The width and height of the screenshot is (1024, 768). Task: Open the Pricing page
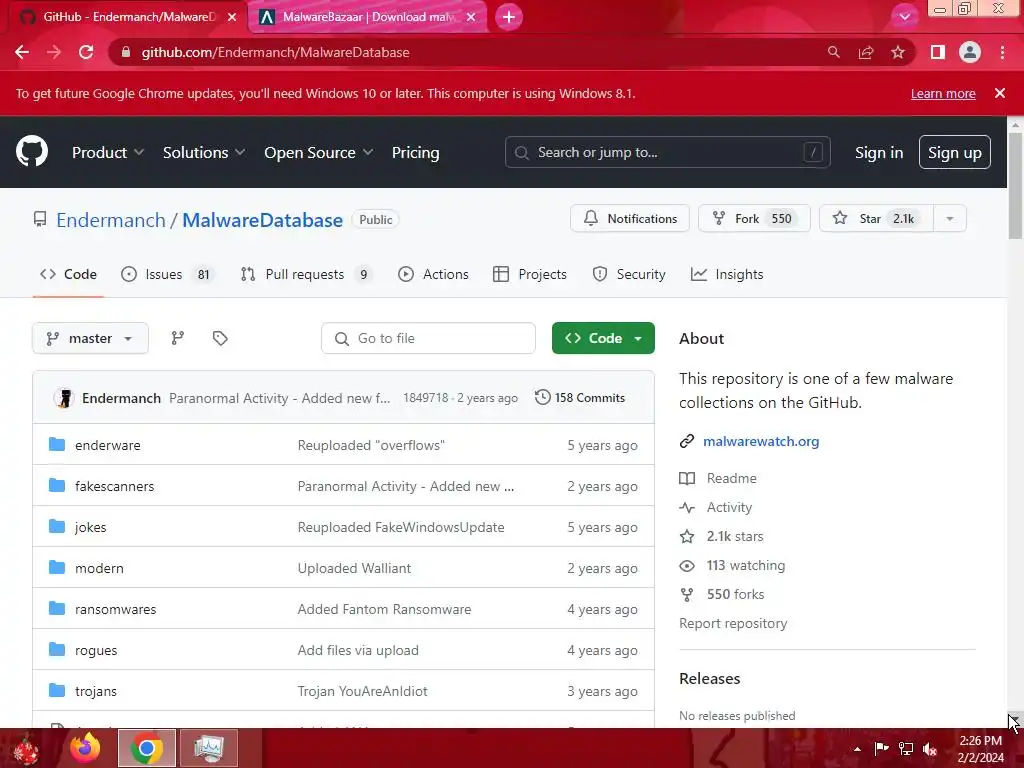(415, 152)
